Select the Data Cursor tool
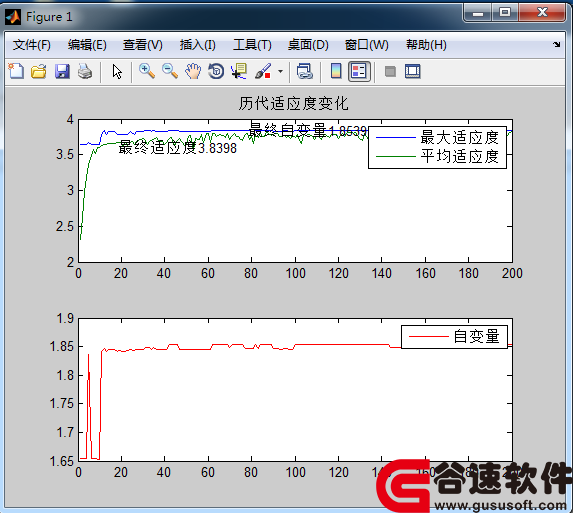Viewport: 573px width, 513px height. tap(239, 71)
